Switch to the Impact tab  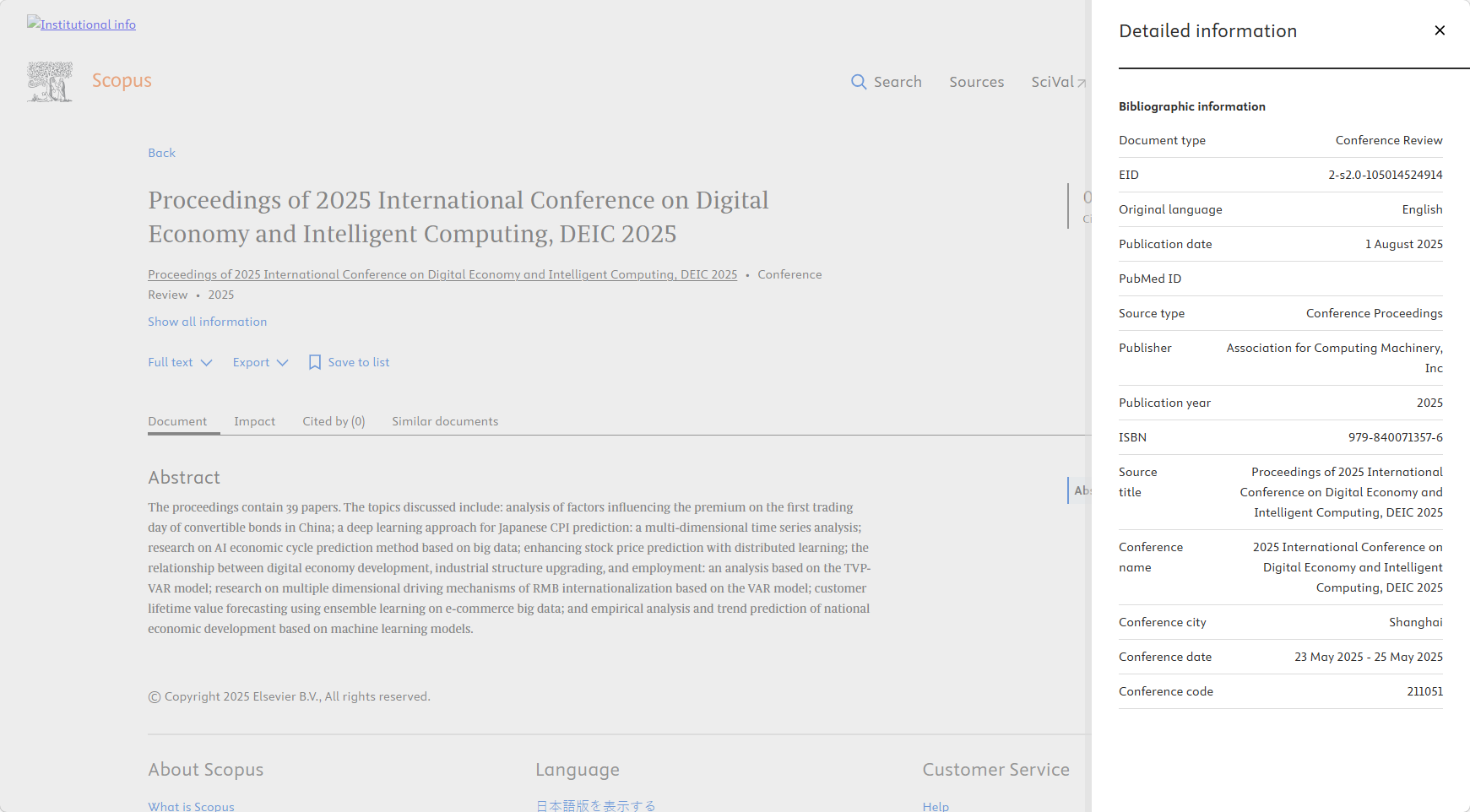pyautogui.click(x=254, y=421)
